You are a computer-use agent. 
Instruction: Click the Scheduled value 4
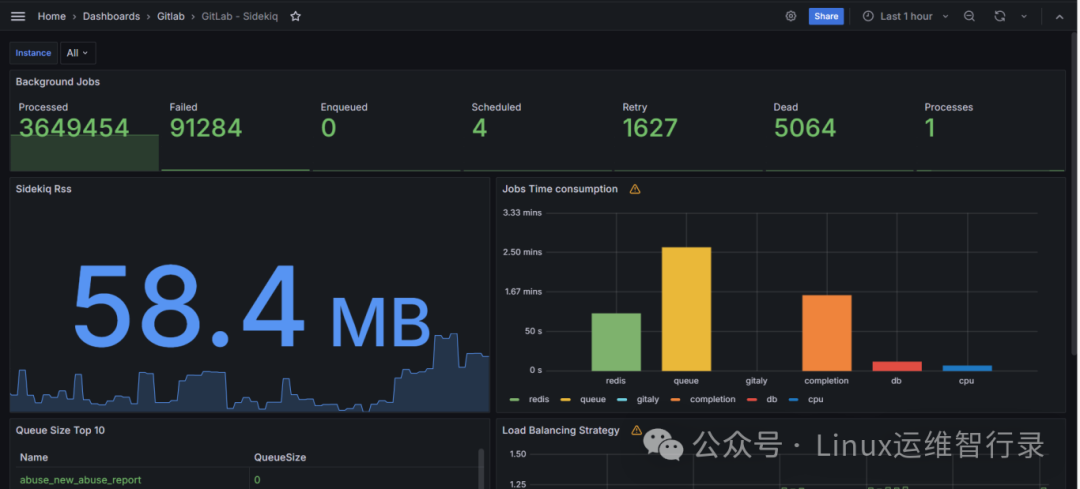pos(479,127)
